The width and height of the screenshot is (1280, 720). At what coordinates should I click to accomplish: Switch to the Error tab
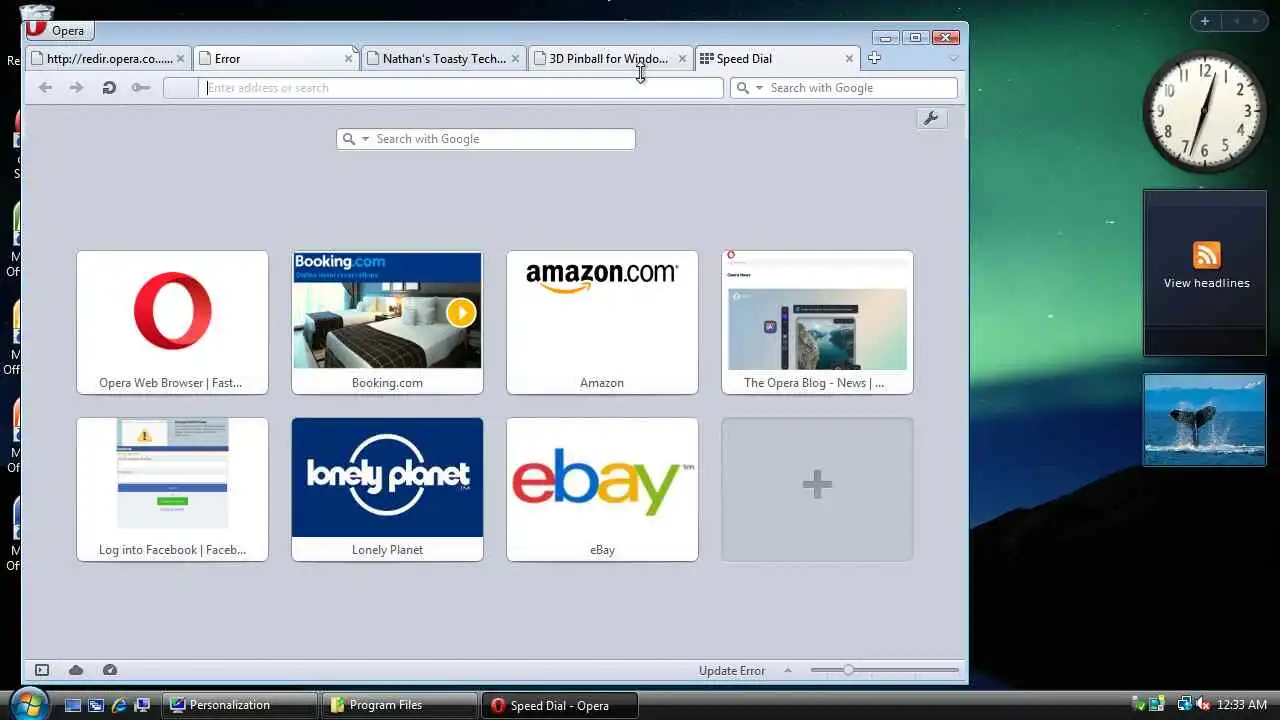click(276, 59)
